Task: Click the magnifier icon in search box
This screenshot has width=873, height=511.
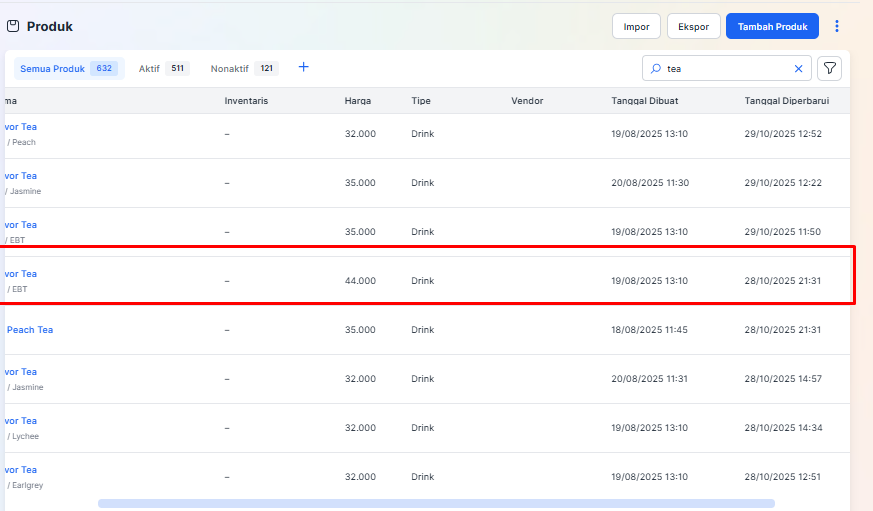Action: (656, 69)
